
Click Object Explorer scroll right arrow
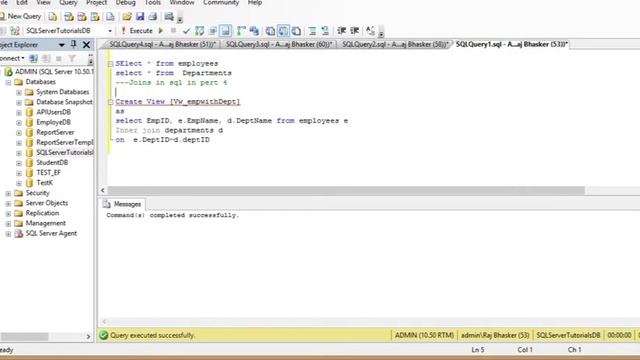point(88,336)
